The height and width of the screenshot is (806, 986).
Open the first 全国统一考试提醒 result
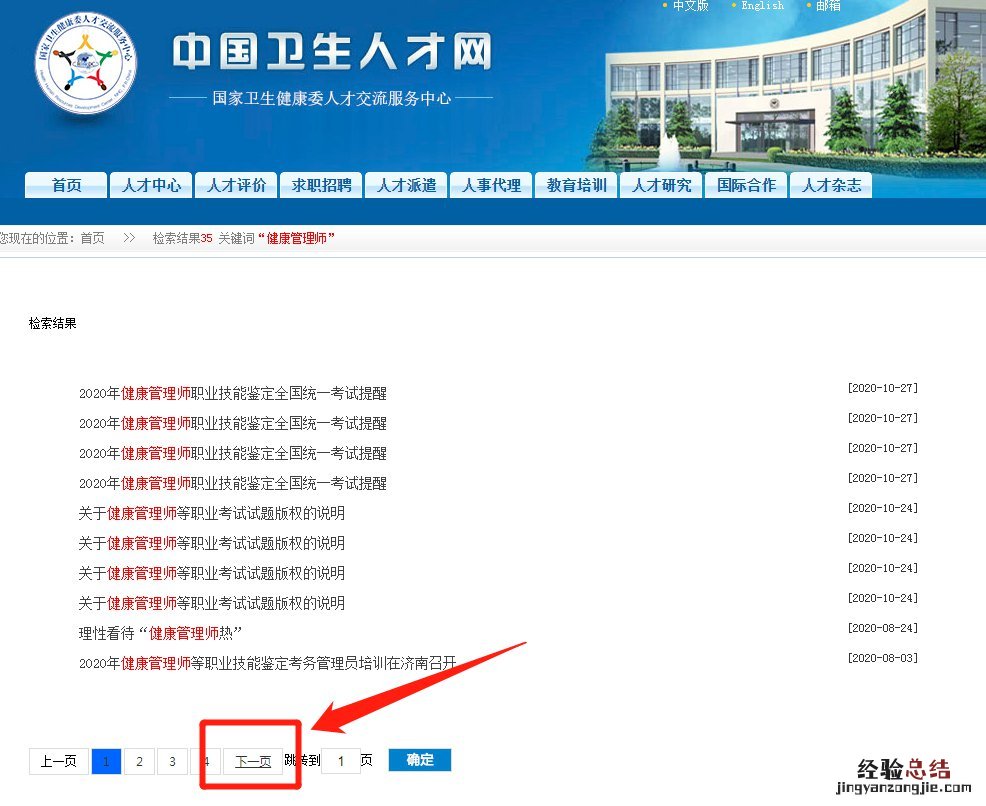tap(233, 394)
